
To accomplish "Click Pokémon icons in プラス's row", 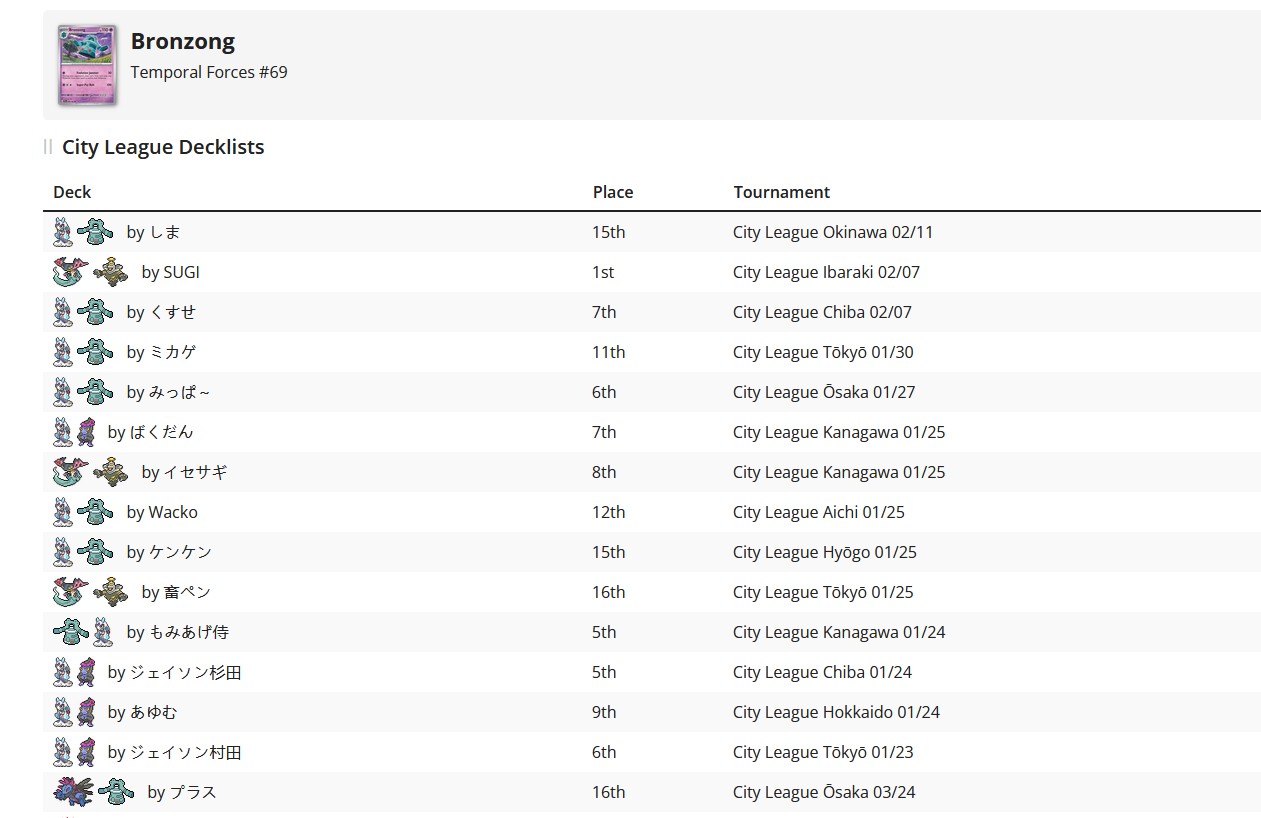I will [94, 792].
